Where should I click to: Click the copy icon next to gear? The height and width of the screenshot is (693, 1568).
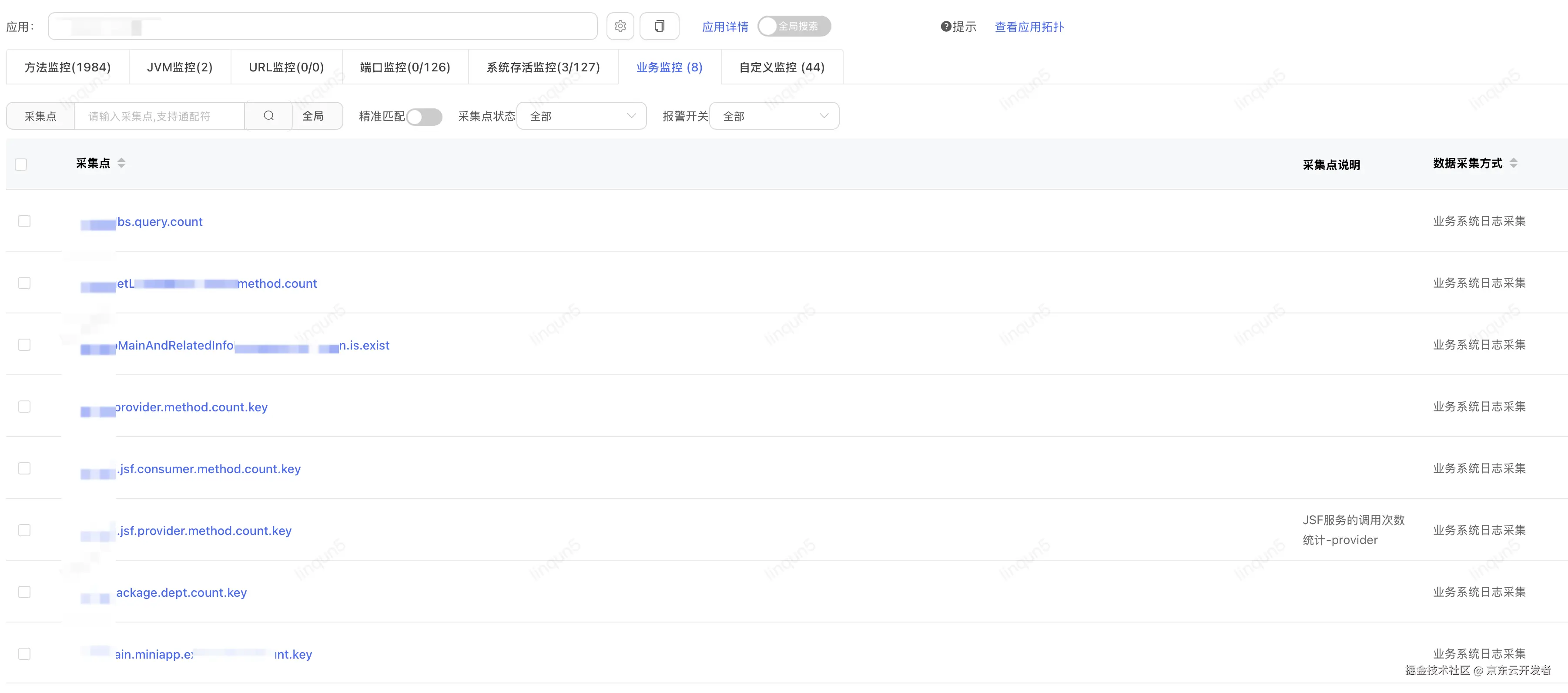(659, 26)
